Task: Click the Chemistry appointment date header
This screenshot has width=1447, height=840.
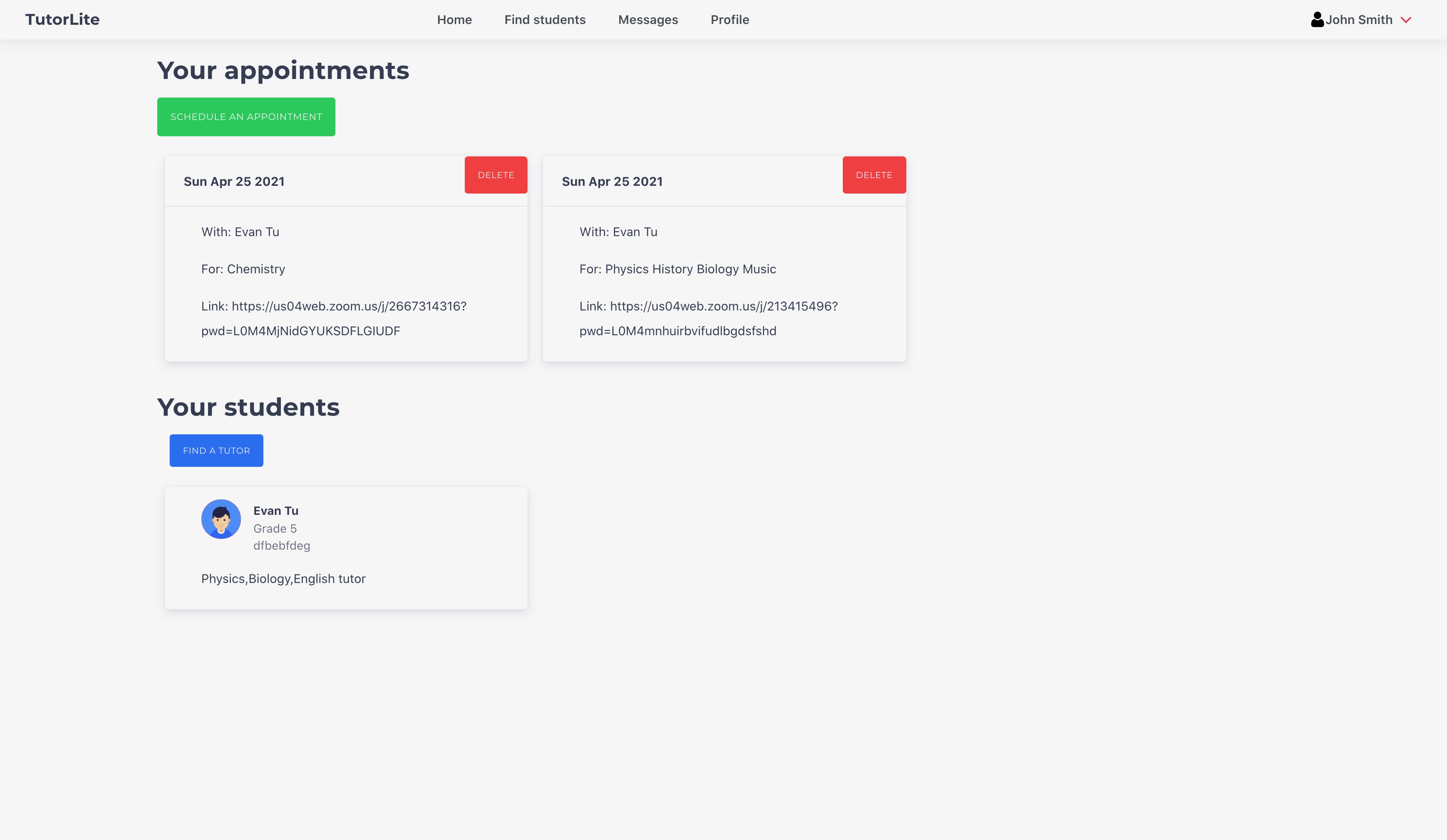Action: [234, 181]
